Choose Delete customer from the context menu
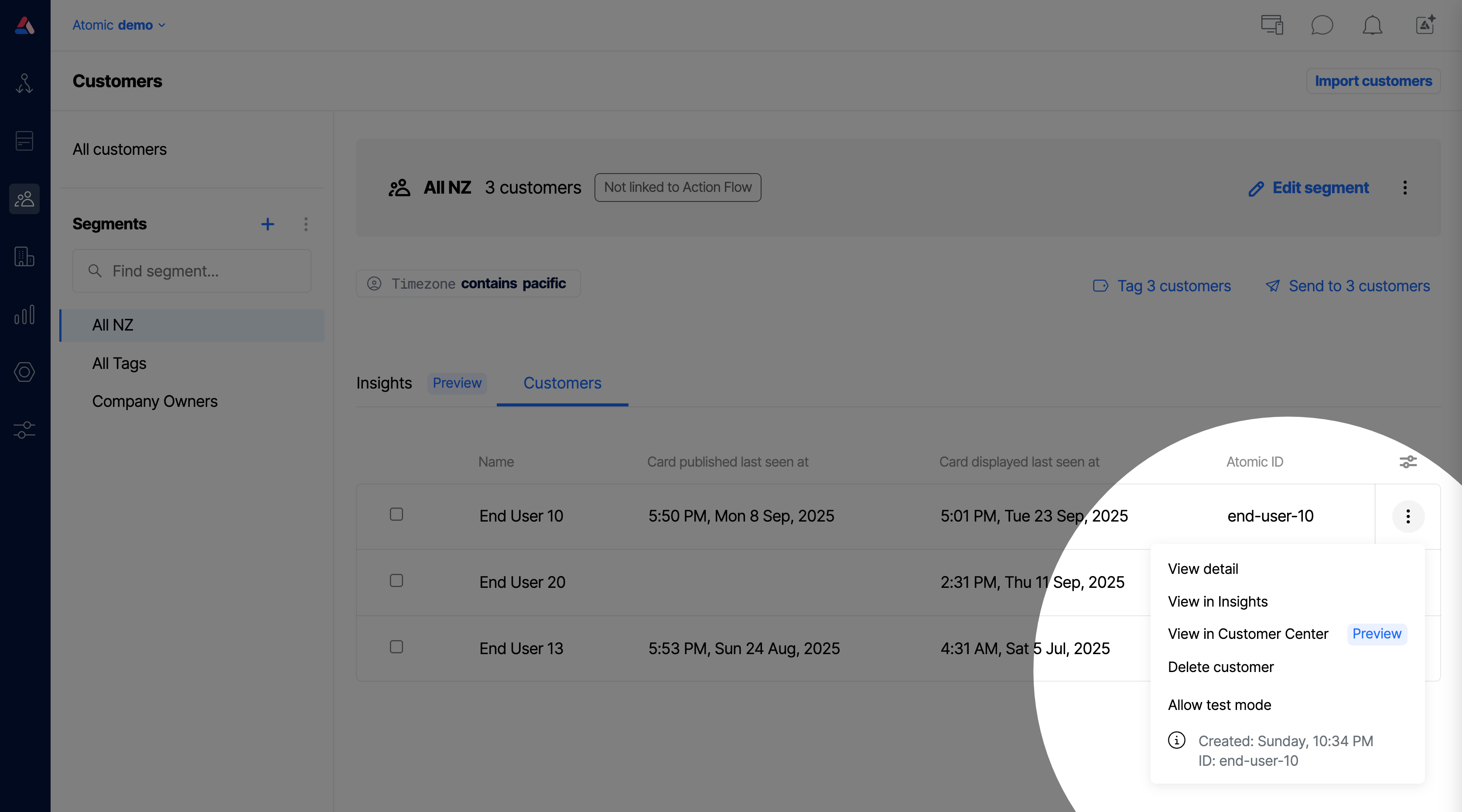This screenshot has width=1462, height=812. tap(1220, 667)
